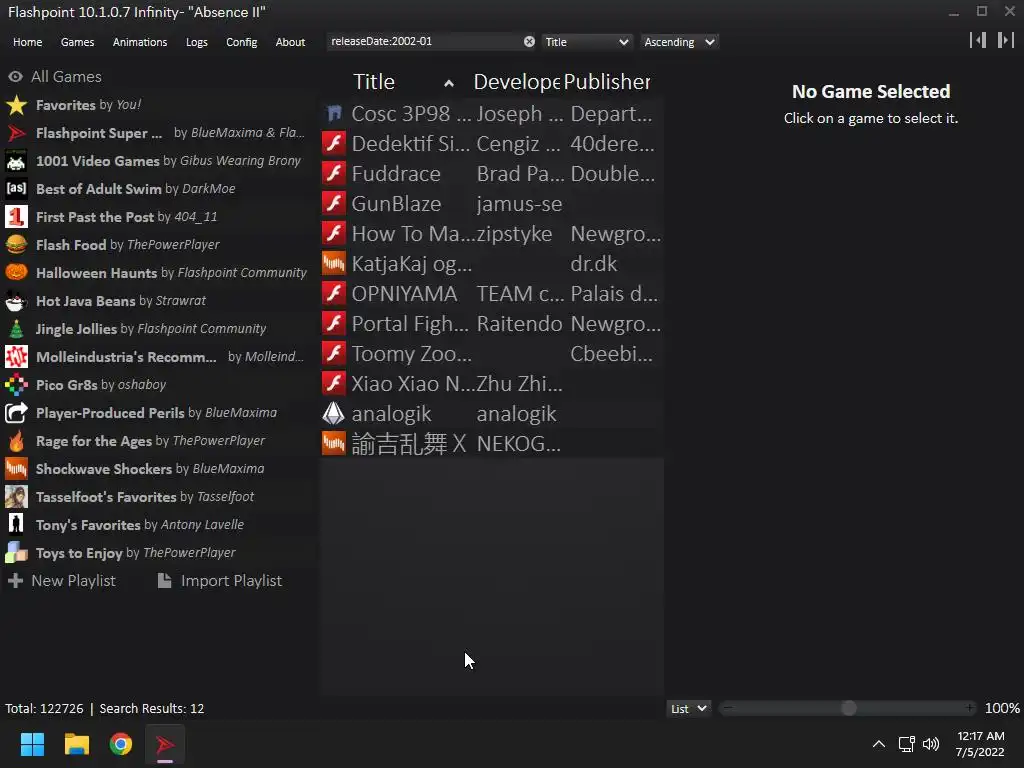The image size is (1024, 768).
Task: Open the Logs tab
Action: [x=197, y=42]
